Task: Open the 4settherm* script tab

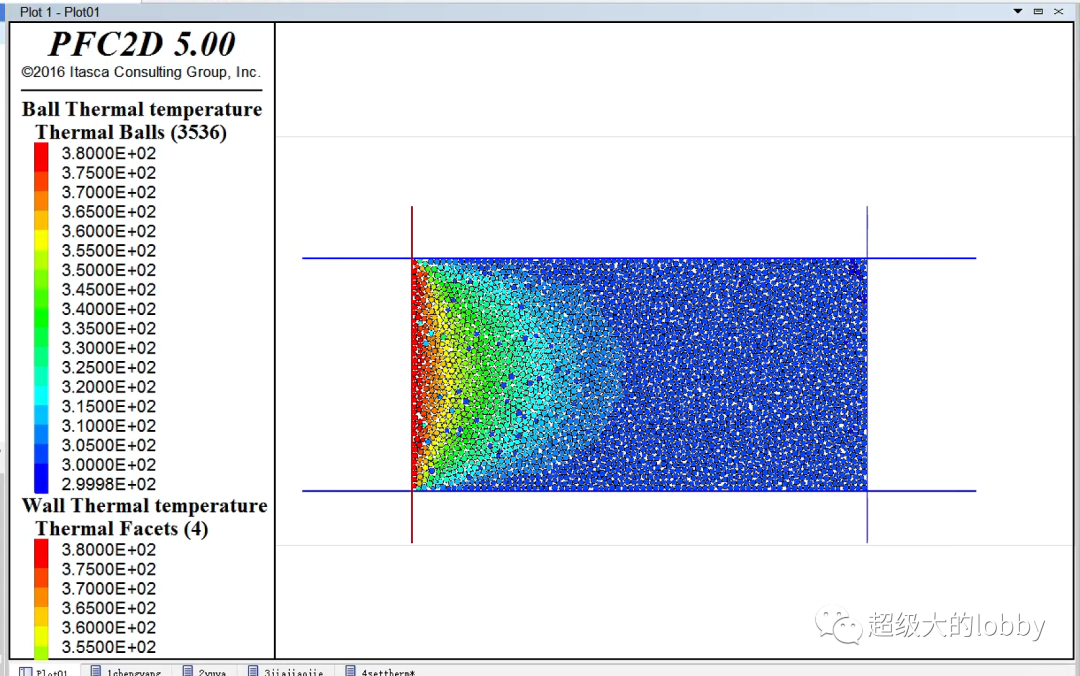Action: pos(381,671)
